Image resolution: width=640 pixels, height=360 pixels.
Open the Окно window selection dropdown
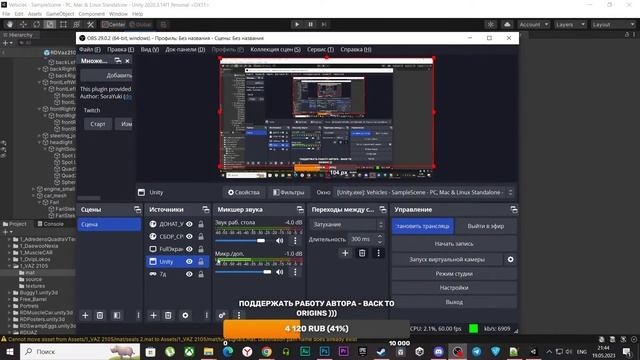point(424,192)
